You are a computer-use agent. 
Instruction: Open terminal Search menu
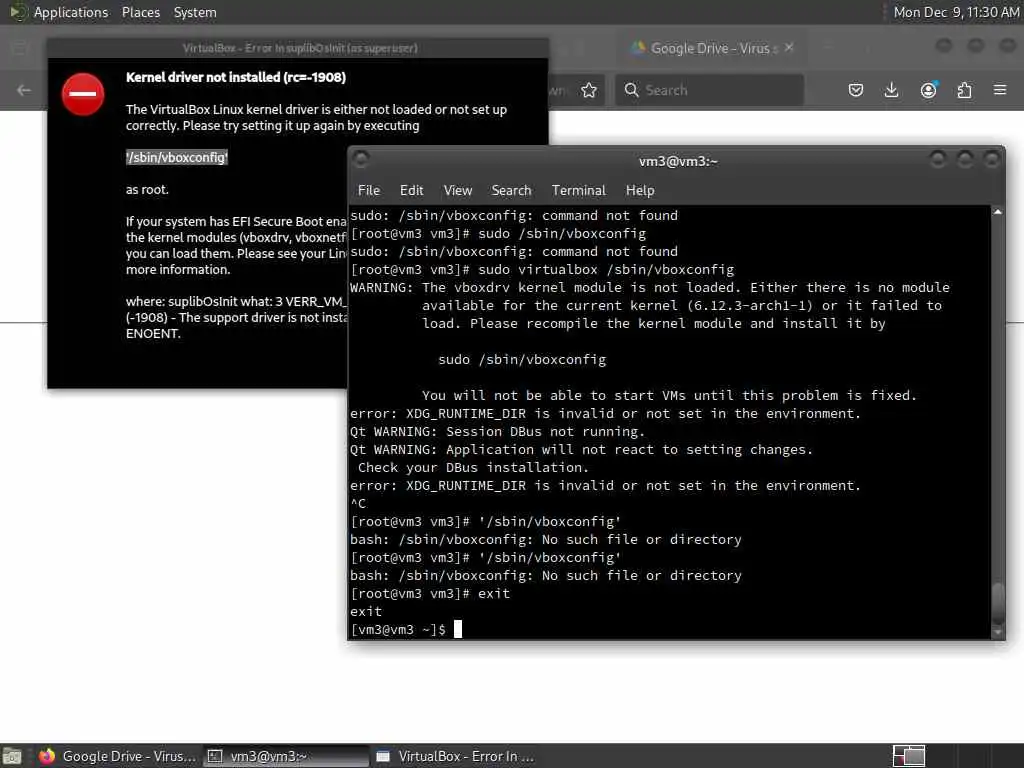tap(511, 190)
